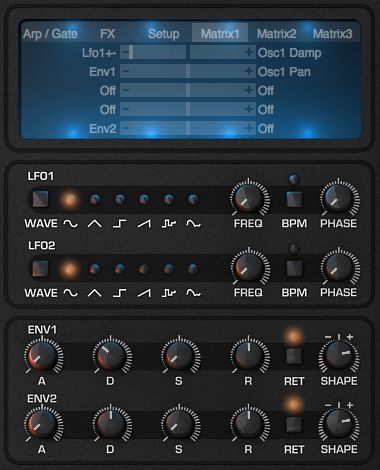Select the sawtooth waveform for LFO2
The height and width of the screenshot is (470, 380).
tap(144, 269)
